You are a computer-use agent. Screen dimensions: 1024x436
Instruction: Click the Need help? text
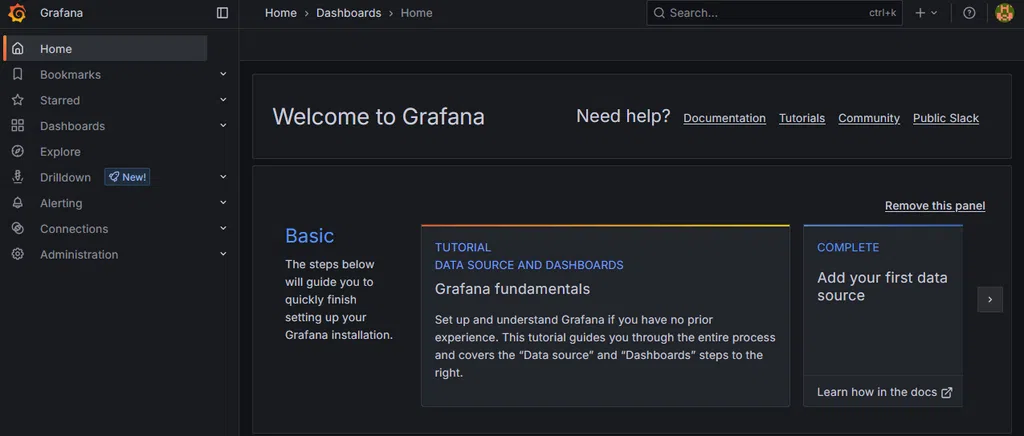click(x=623, y=116)
